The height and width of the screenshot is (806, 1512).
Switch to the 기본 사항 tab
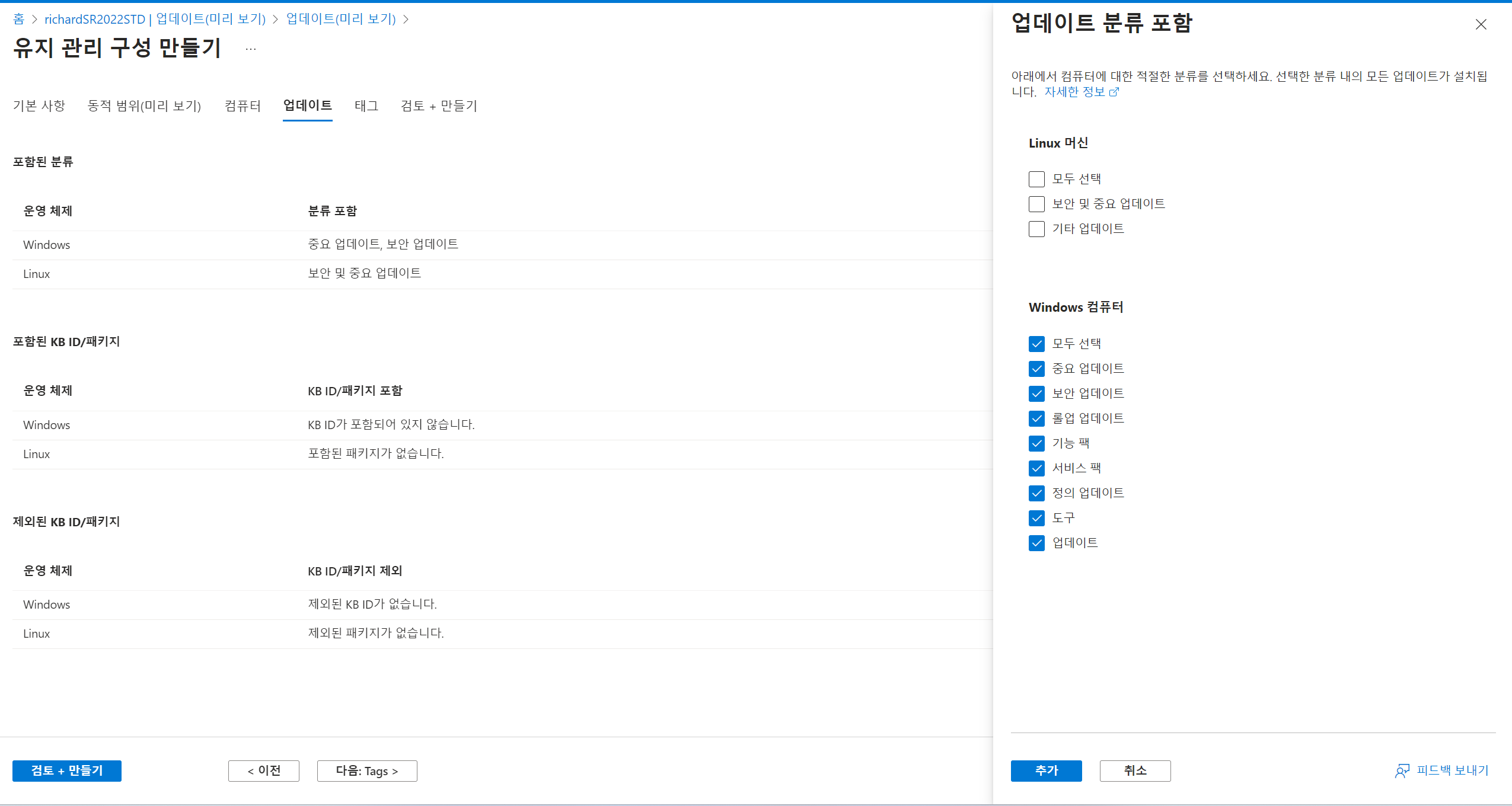point(39,106)
